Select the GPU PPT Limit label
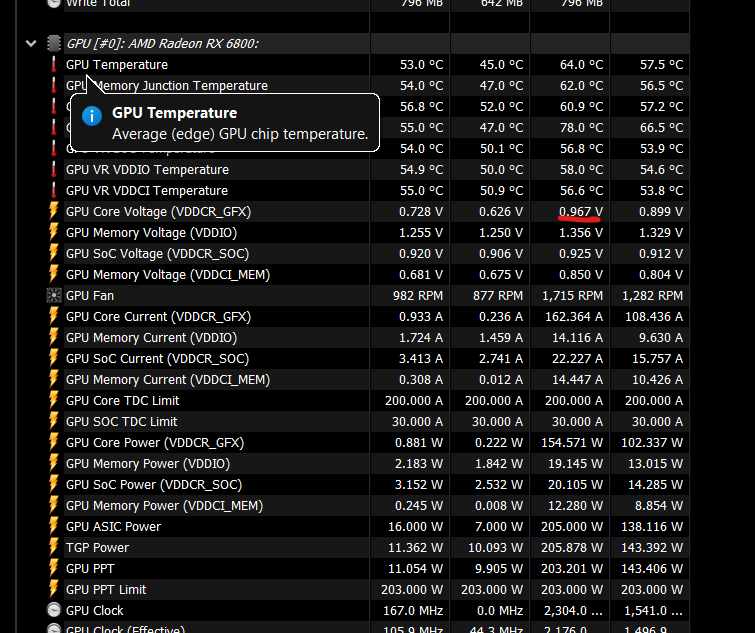The width and height of the screenshot is (755, 633). point(106,590)
